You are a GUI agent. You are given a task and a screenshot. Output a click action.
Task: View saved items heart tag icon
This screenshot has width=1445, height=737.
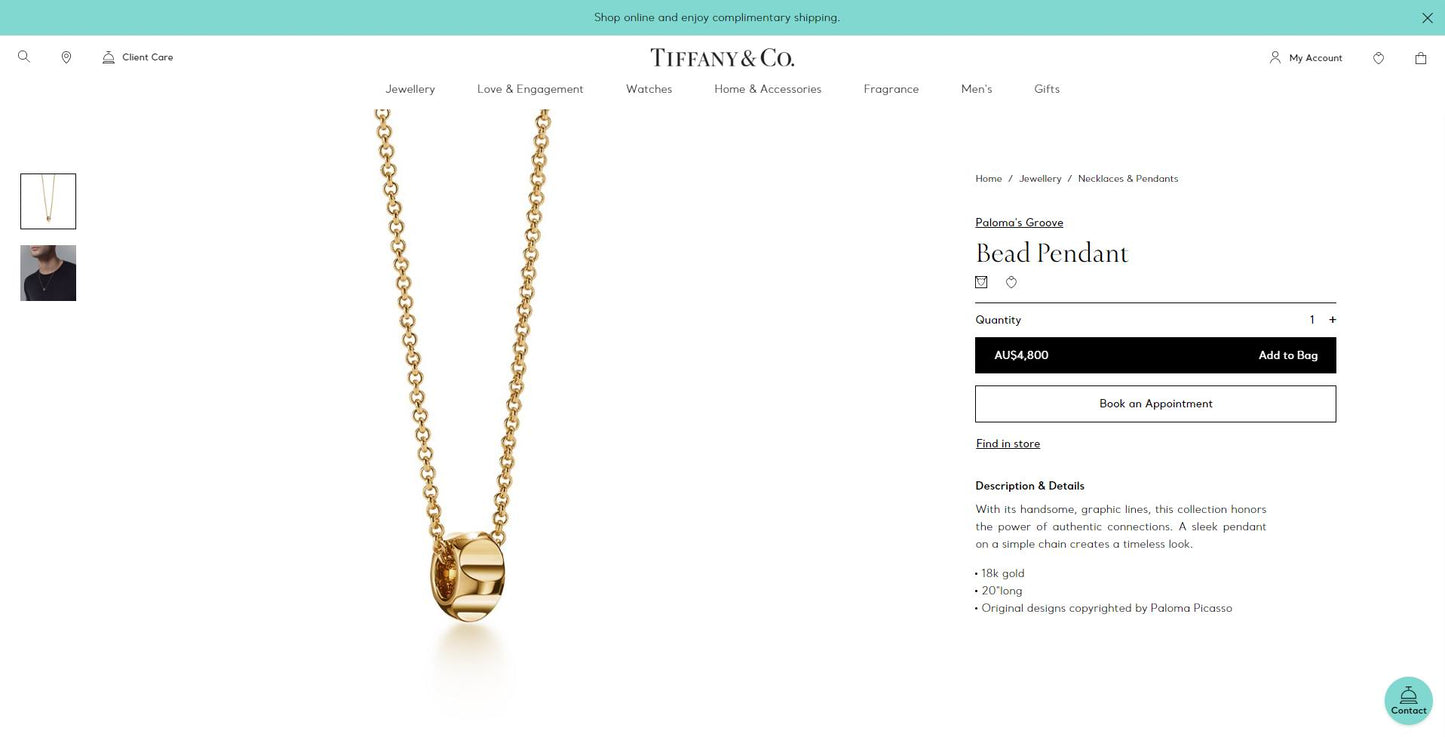point(1378,58)
